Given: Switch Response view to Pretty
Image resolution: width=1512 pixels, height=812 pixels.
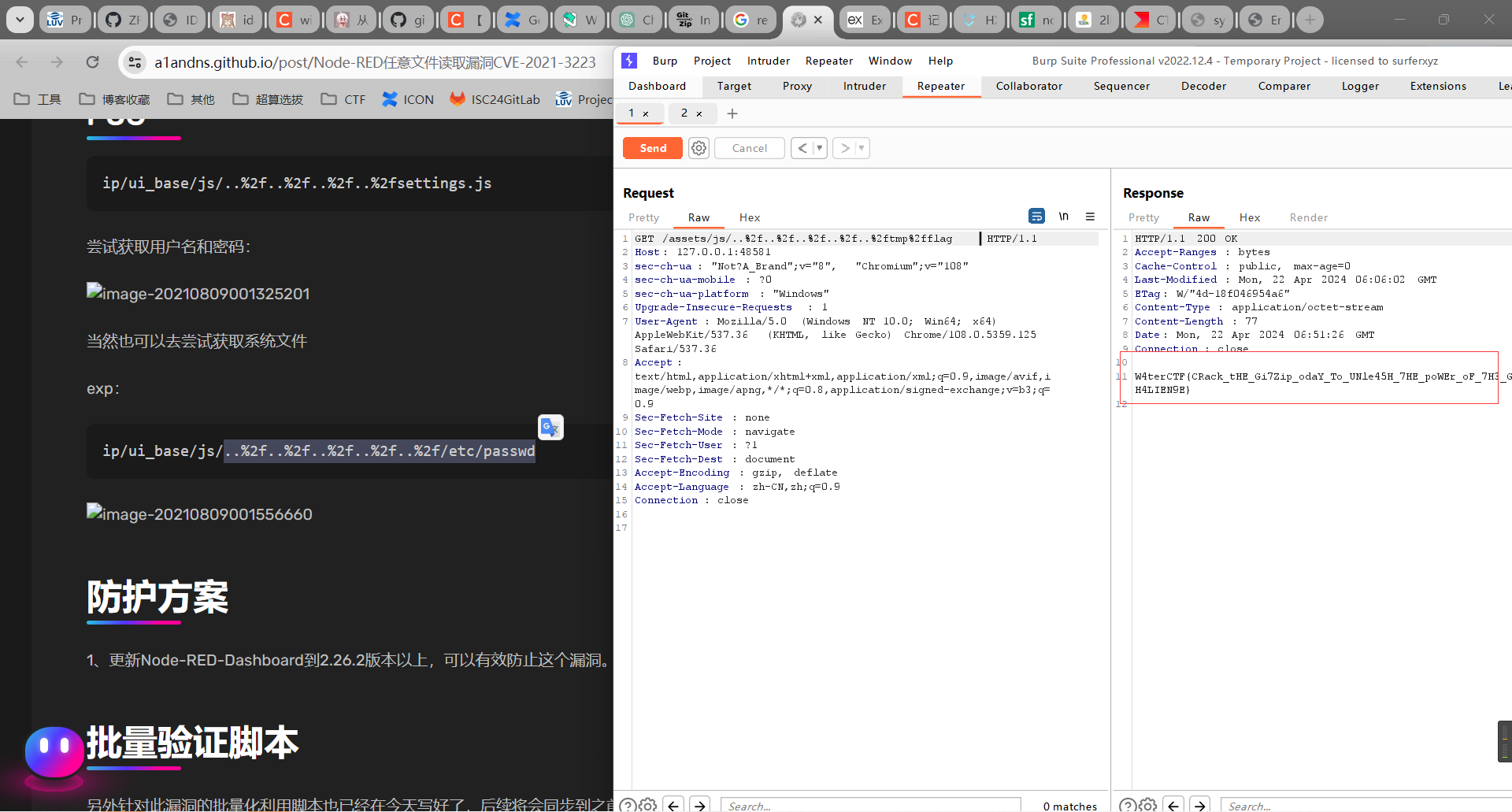Looking at the screenshot, I should pos(1143,217).
